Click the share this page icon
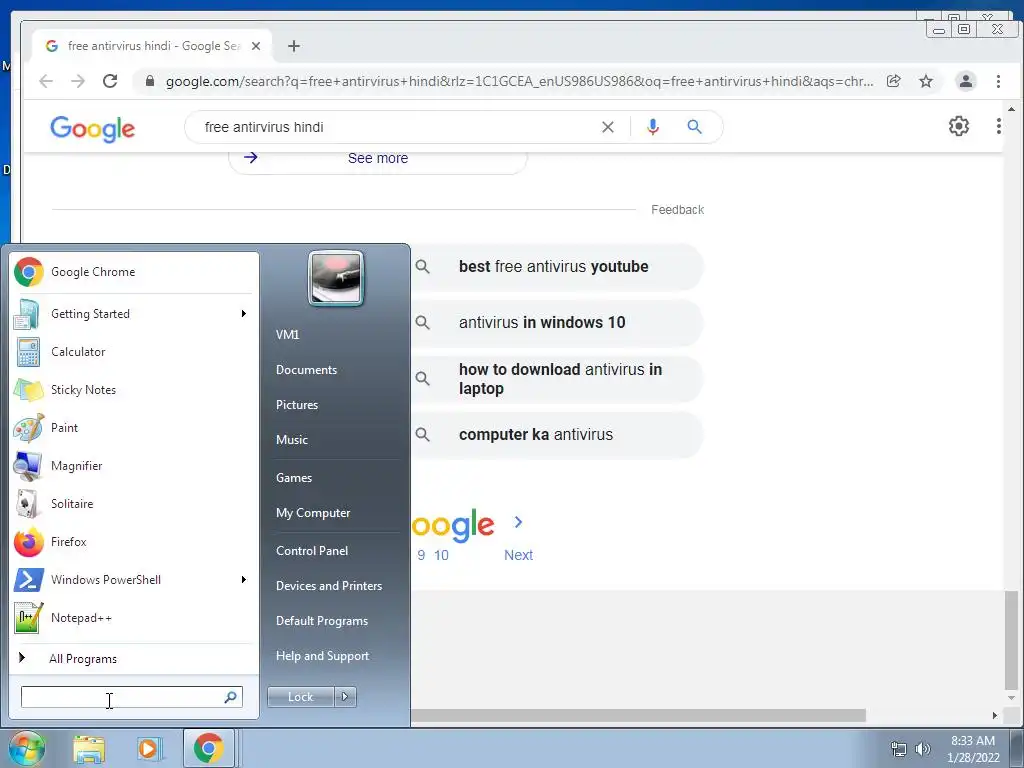1024x768 pixels. (x=894, y=81)
